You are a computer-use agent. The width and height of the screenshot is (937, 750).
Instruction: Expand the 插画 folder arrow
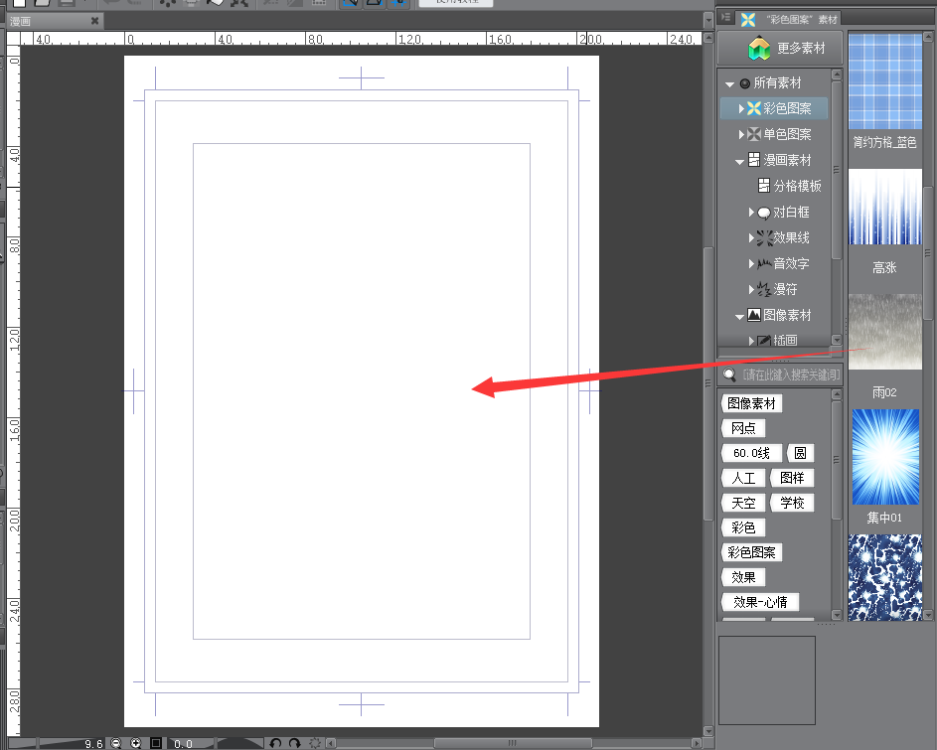[751, 341]
